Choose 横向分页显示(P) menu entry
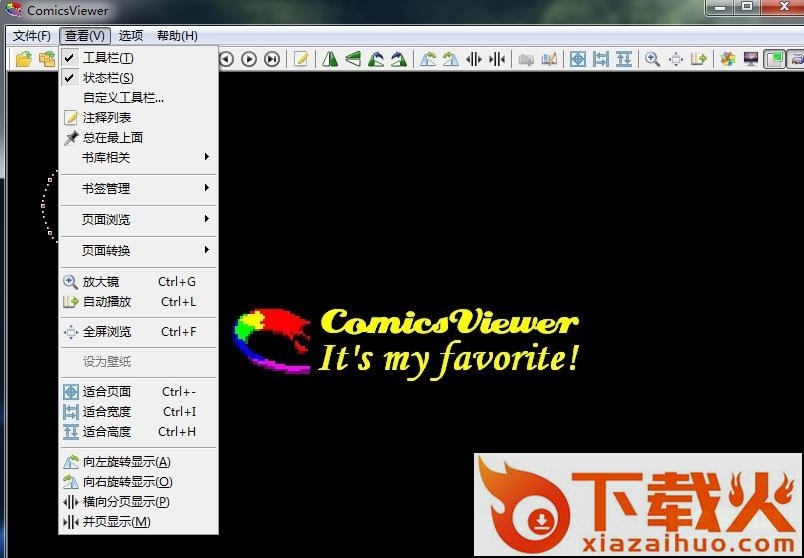Image resolution: width=804 pixels, height=558 pixels. point(138,502)
